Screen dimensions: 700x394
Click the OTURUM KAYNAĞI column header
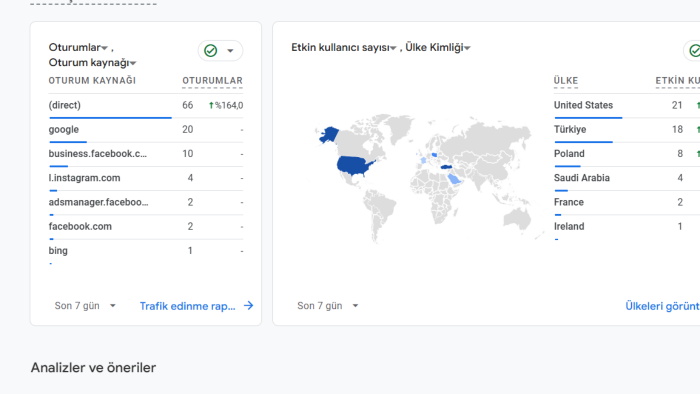point(92,81)
